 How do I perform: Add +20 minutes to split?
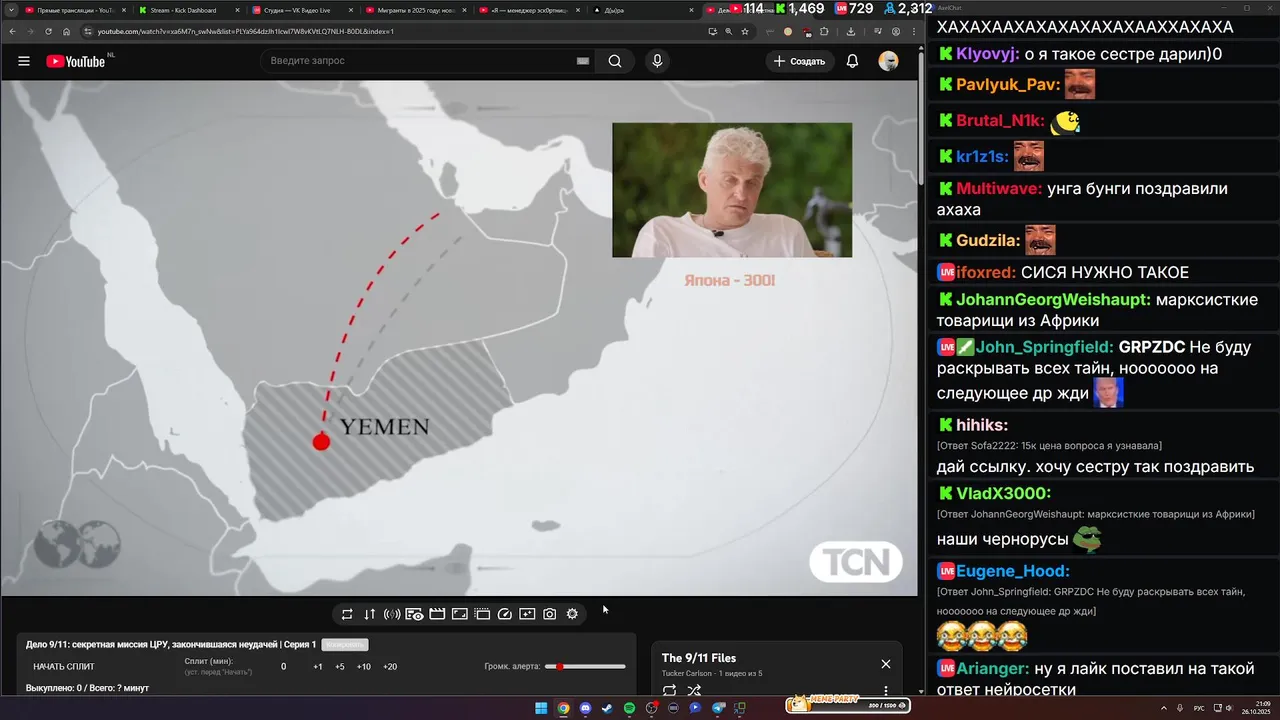click(390, 667)
